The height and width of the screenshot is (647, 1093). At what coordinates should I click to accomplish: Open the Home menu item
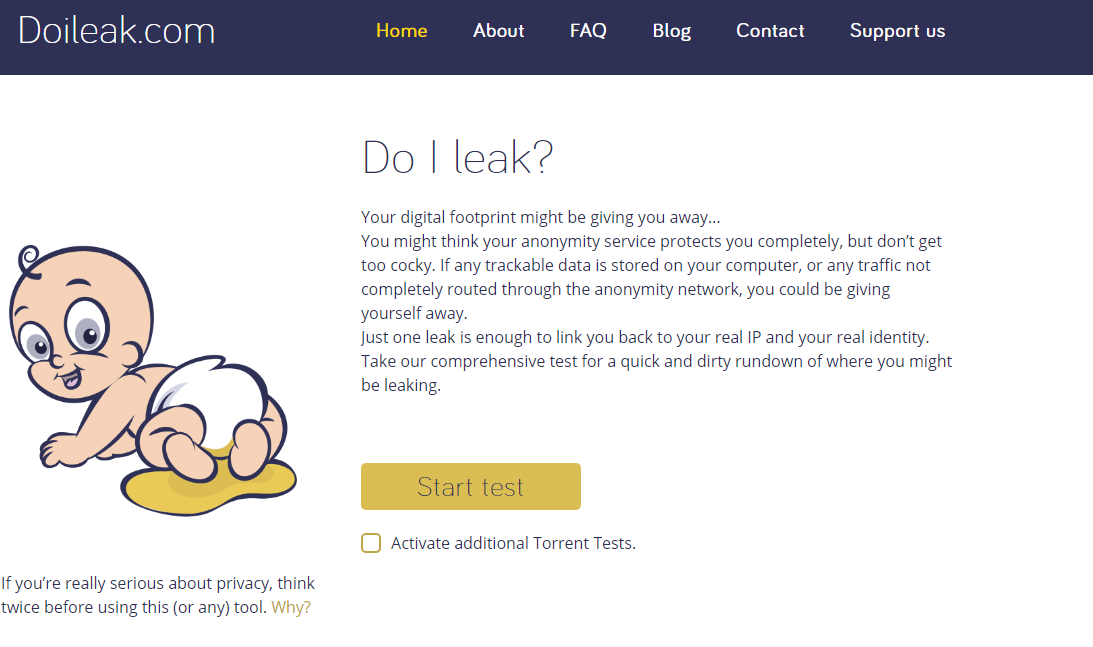tap(401, 31)
